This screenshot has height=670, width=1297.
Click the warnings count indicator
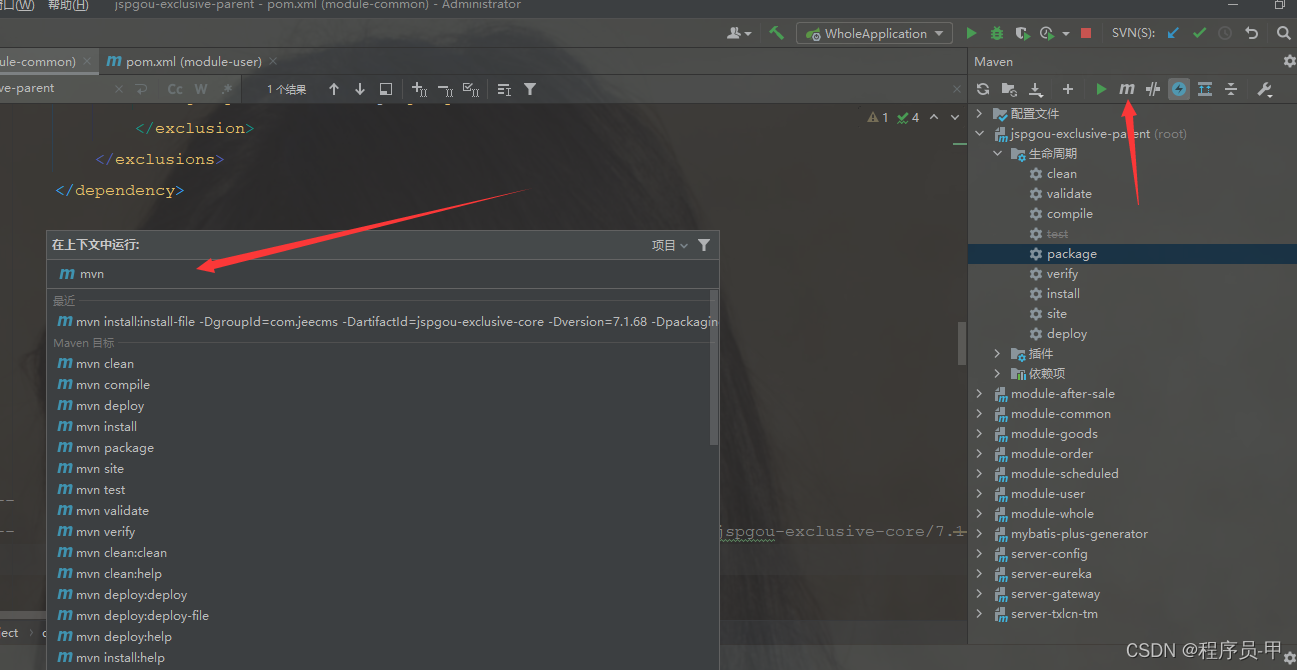878,117
